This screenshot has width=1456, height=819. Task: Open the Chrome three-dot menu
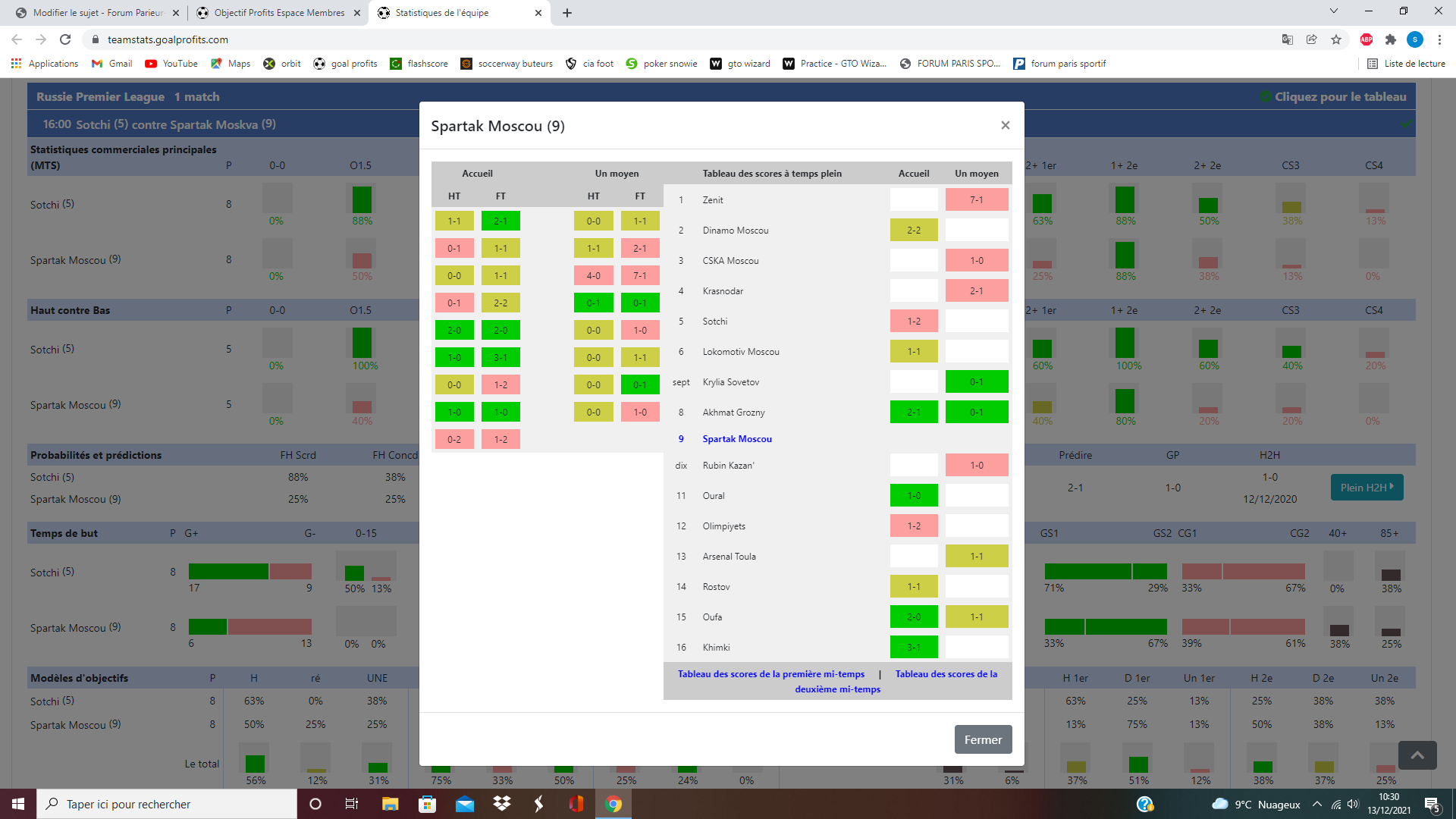(x=1439, y=39)
